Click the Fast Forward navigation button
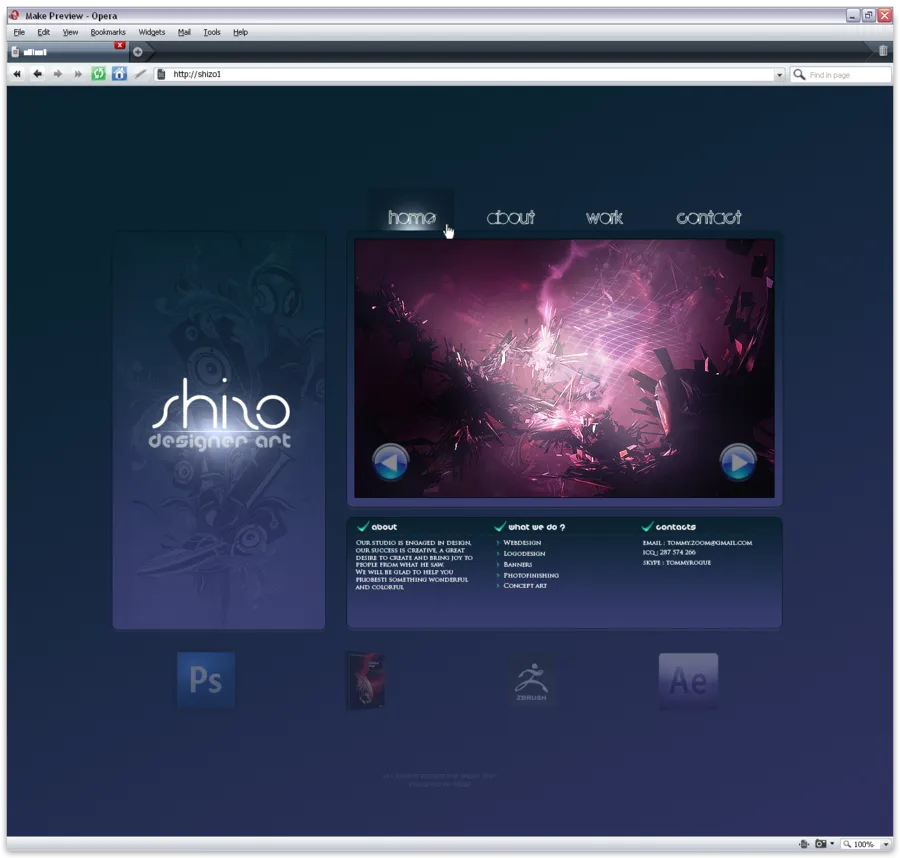Screen dimensions: 900x858 77,74
